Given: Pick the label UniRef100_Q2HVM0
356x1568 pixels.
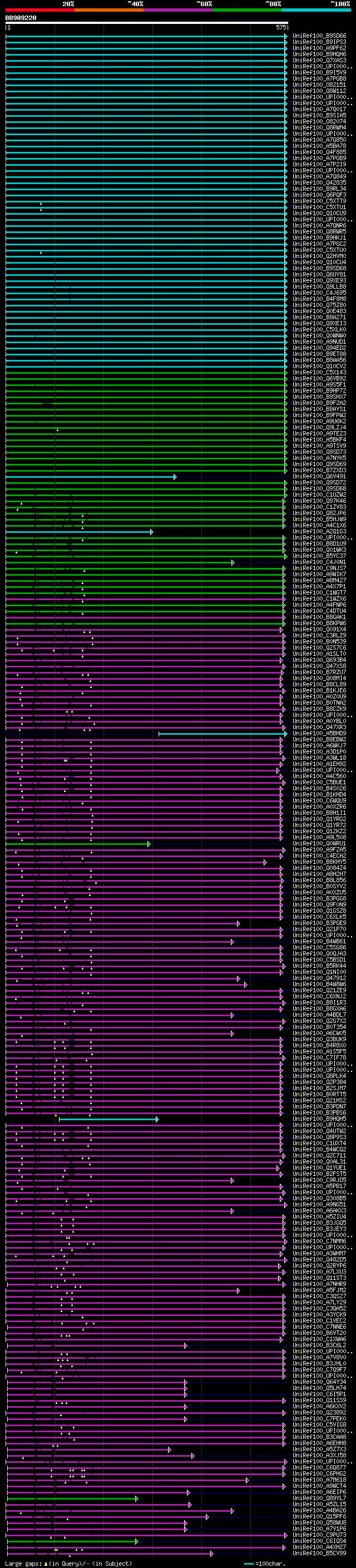Looking at the screenshot, I should pos(319,256).
